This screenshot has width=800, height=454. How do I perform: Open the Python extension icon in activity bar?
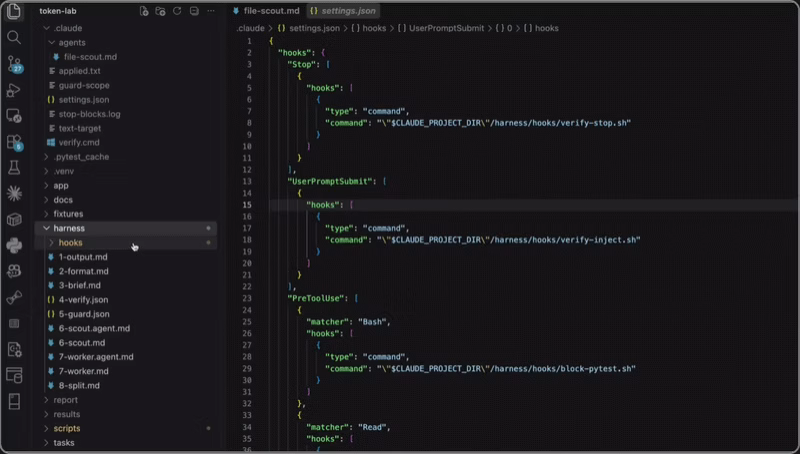(x=14, y=245)
